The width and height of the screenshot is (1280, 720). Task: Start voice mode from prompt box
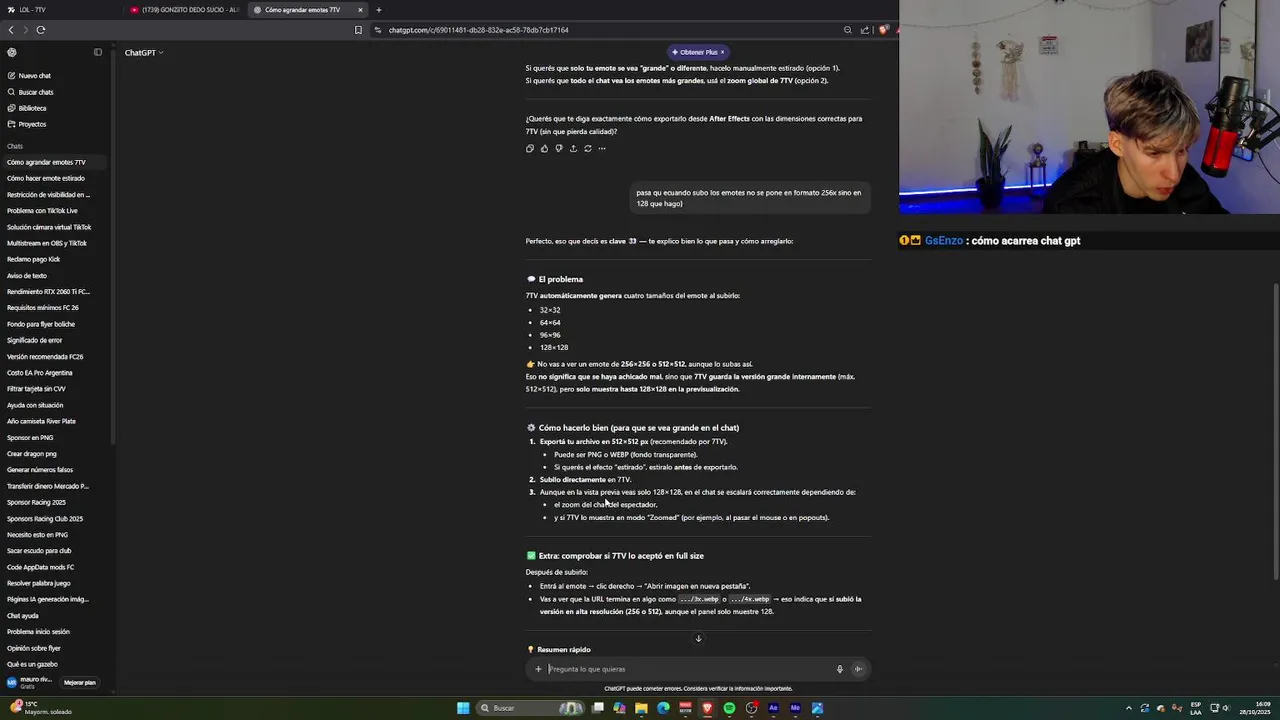(x=858, y=669)
